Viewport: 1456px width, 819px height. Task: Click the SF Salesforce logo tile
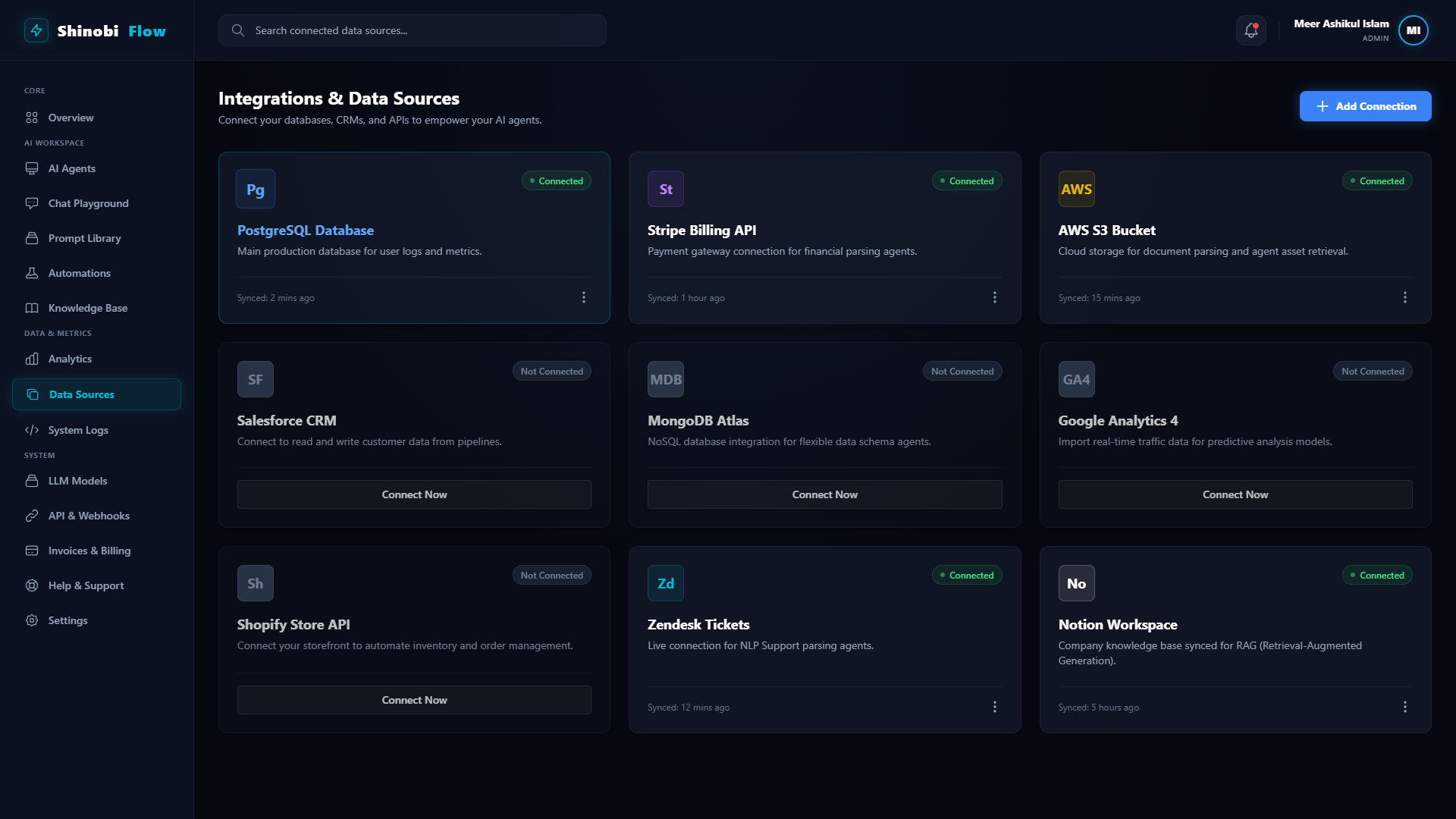(x=256, y=379)
